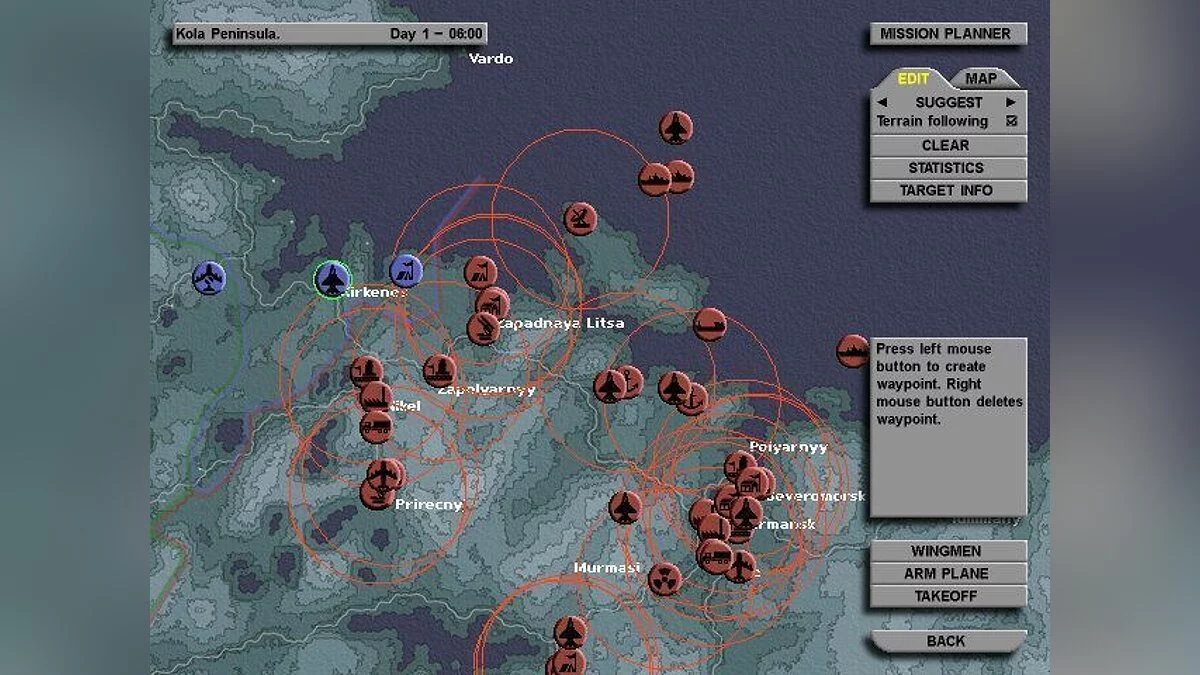Target the red radar dish icon
This screenshot has height=675, width=1200.
point(580,219)
